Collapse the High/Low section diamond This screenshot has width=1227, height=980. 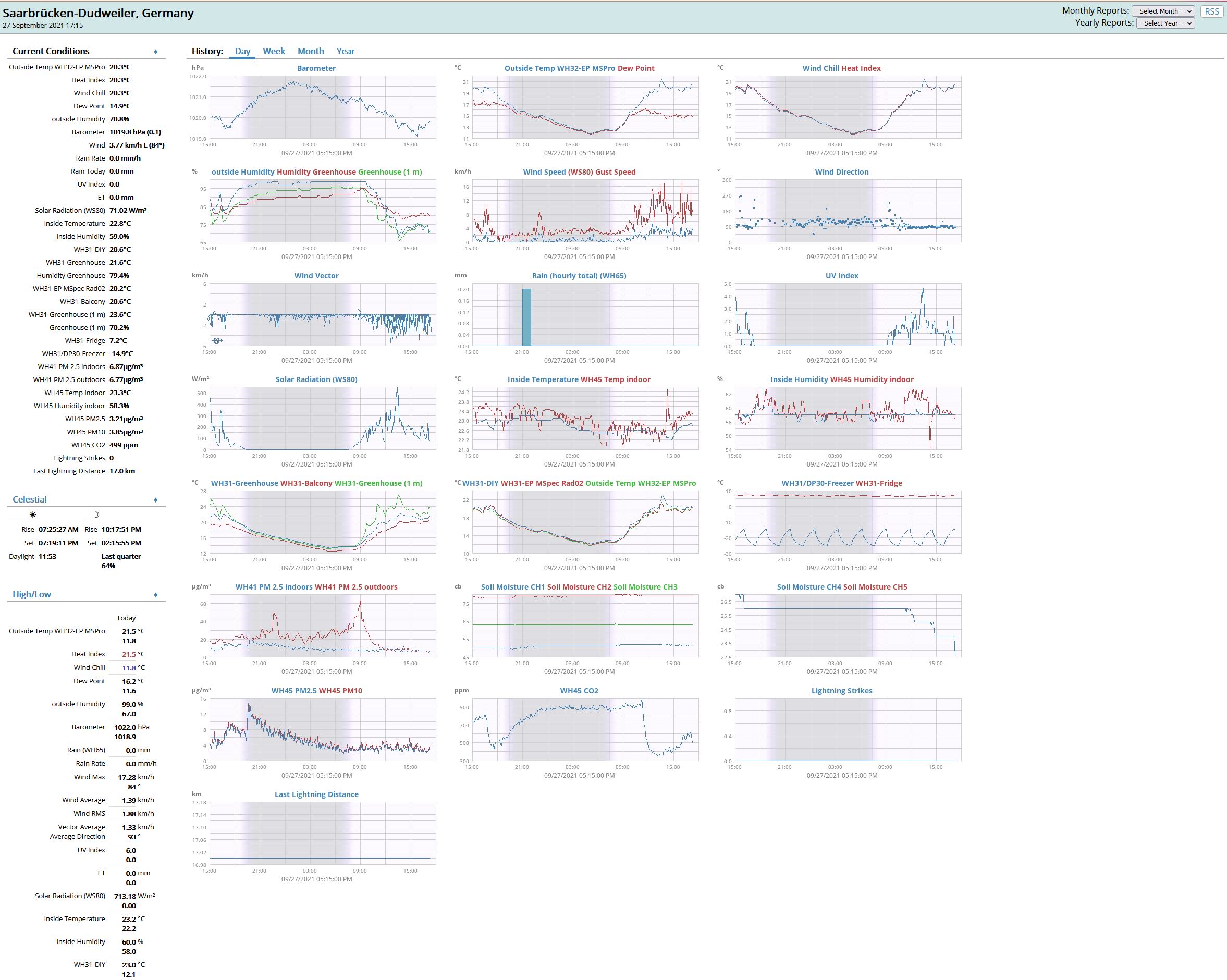click(155, 595)
